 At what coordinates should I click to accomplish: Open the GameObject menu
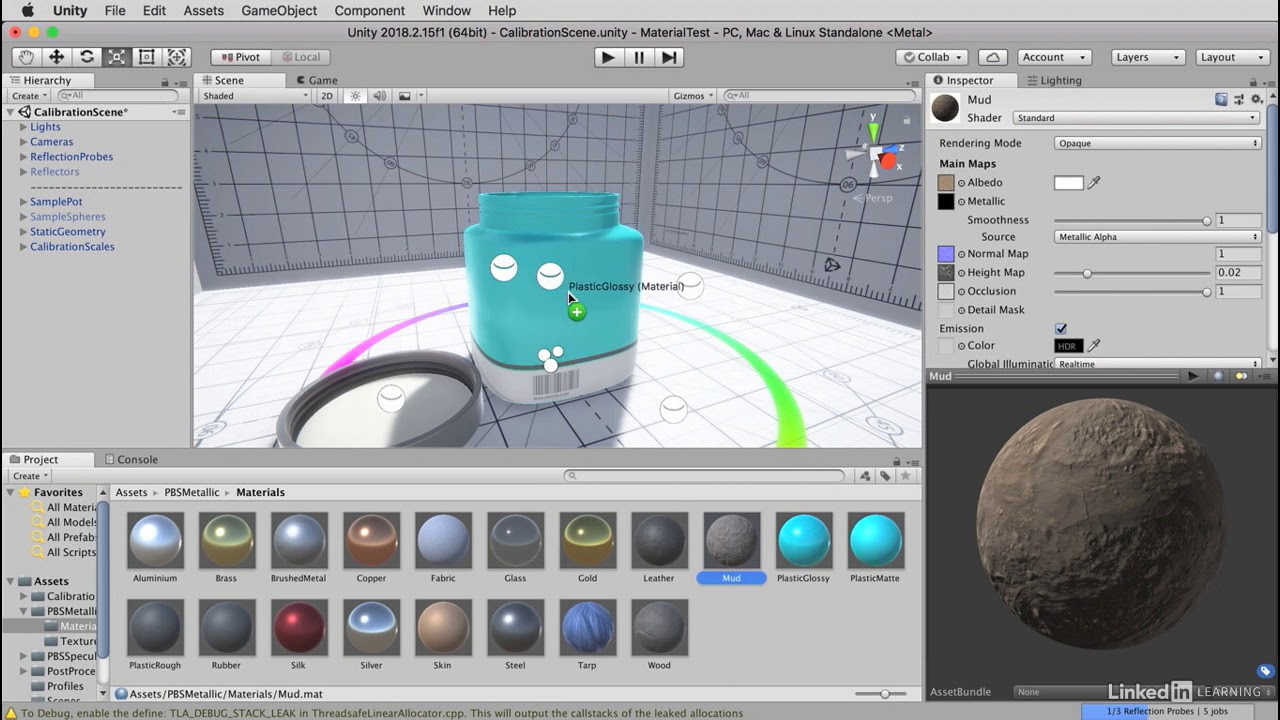pos(279,11)
